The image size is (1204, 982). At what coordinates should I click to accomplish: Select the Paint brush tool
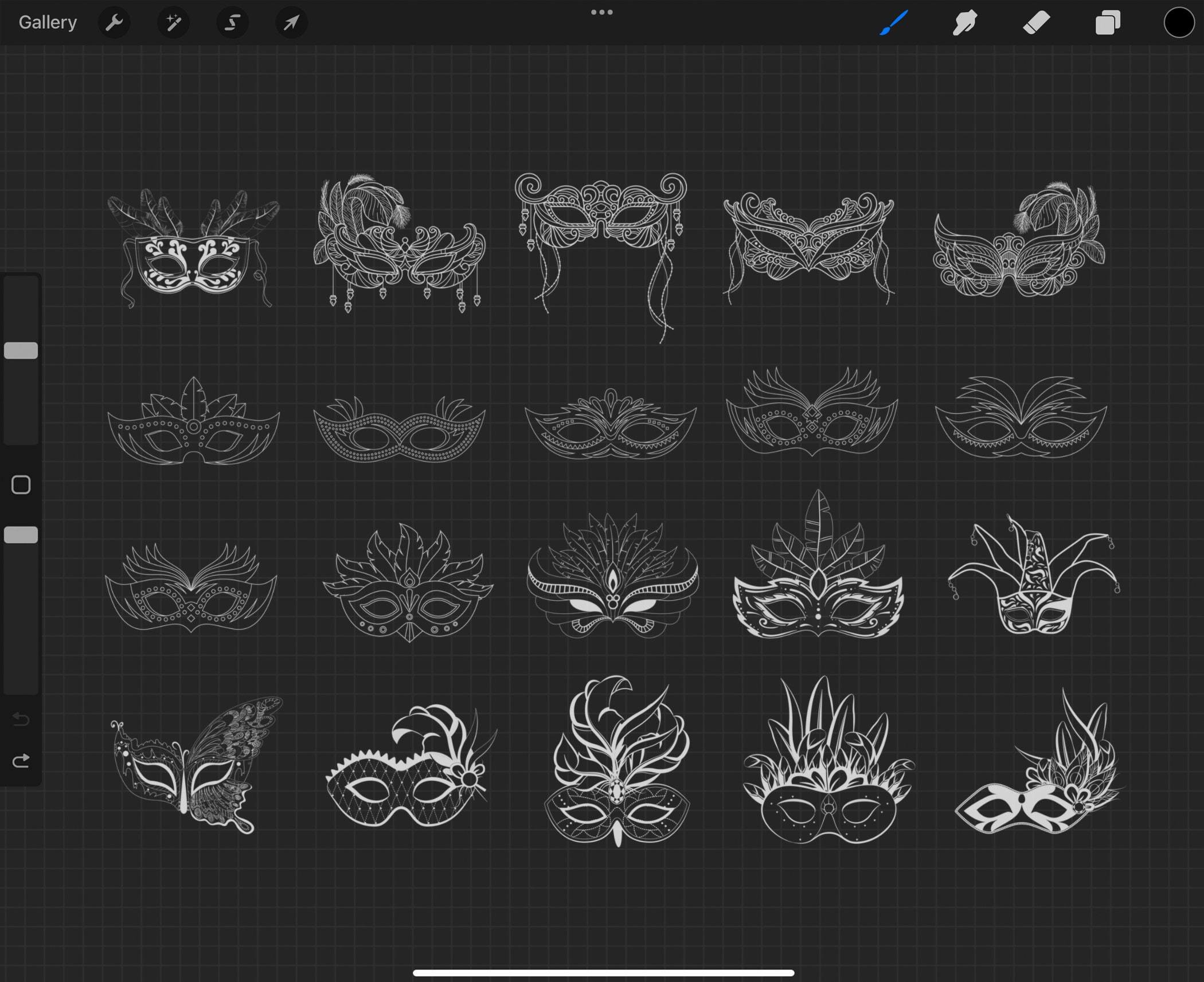[893, 22]
